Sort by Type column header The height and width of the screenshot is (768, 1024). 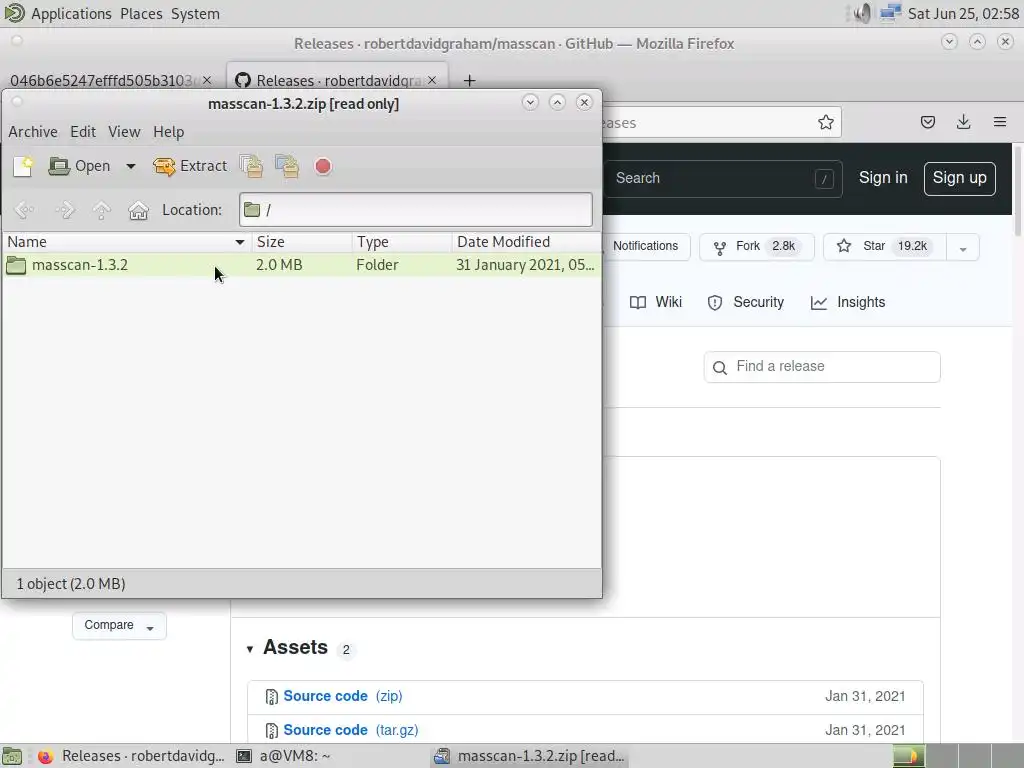click(402, 242)
